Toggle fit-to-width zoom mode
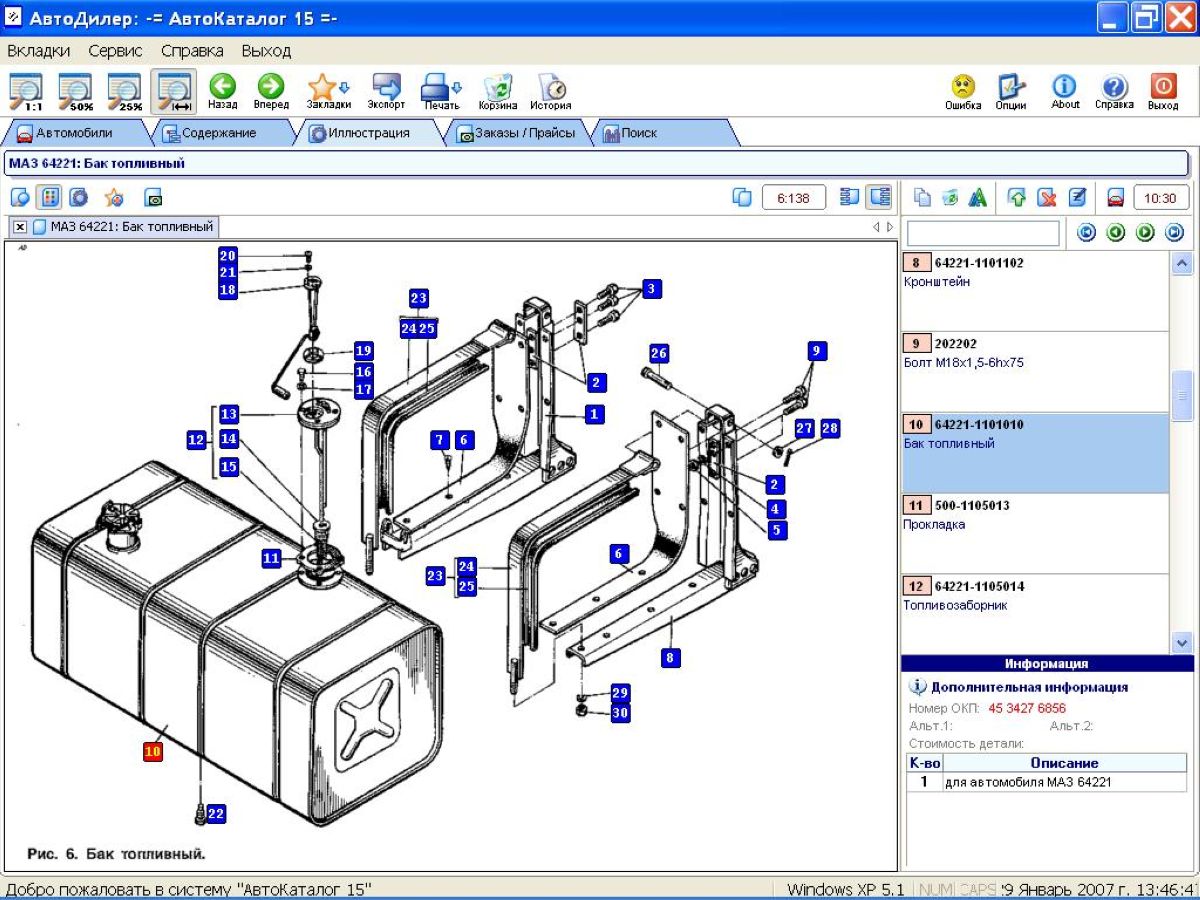Viewport: 1200px width, 900px height. 174,91
